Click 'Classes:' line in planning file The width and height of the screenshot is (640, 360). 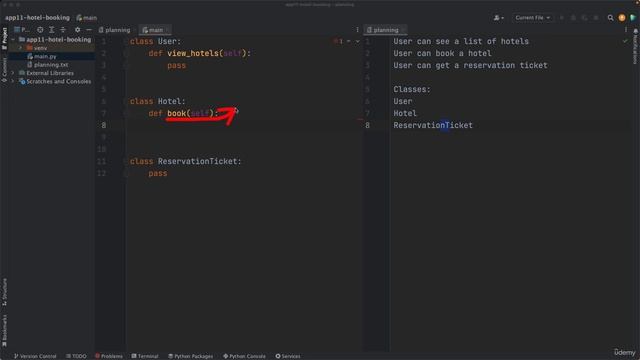412,89
